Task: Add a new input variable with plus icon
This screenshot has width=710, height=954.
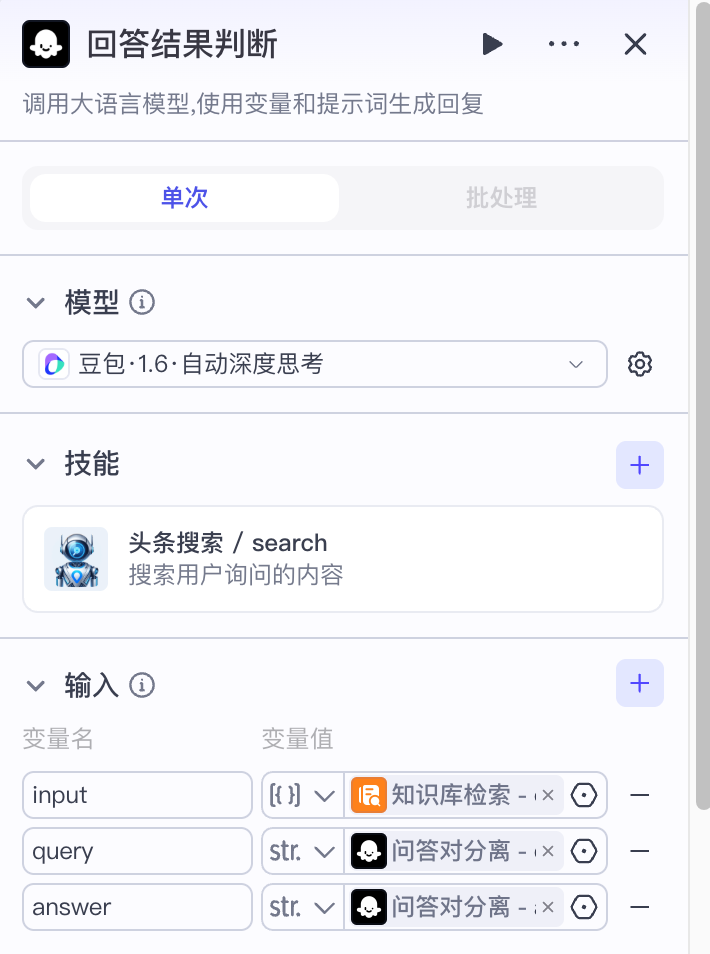Action: [x=640, y=684]
